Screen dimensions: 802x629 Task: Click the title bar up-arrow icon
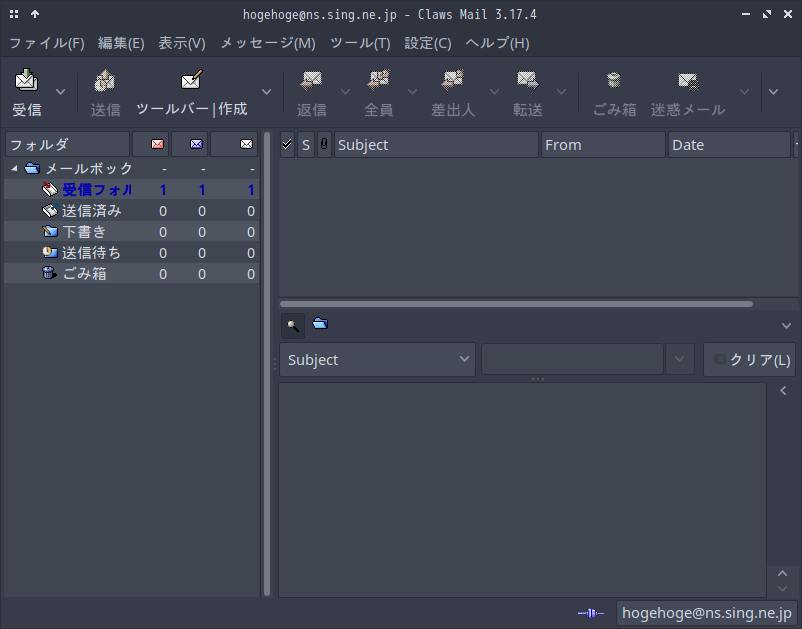(x=35, y=14)
